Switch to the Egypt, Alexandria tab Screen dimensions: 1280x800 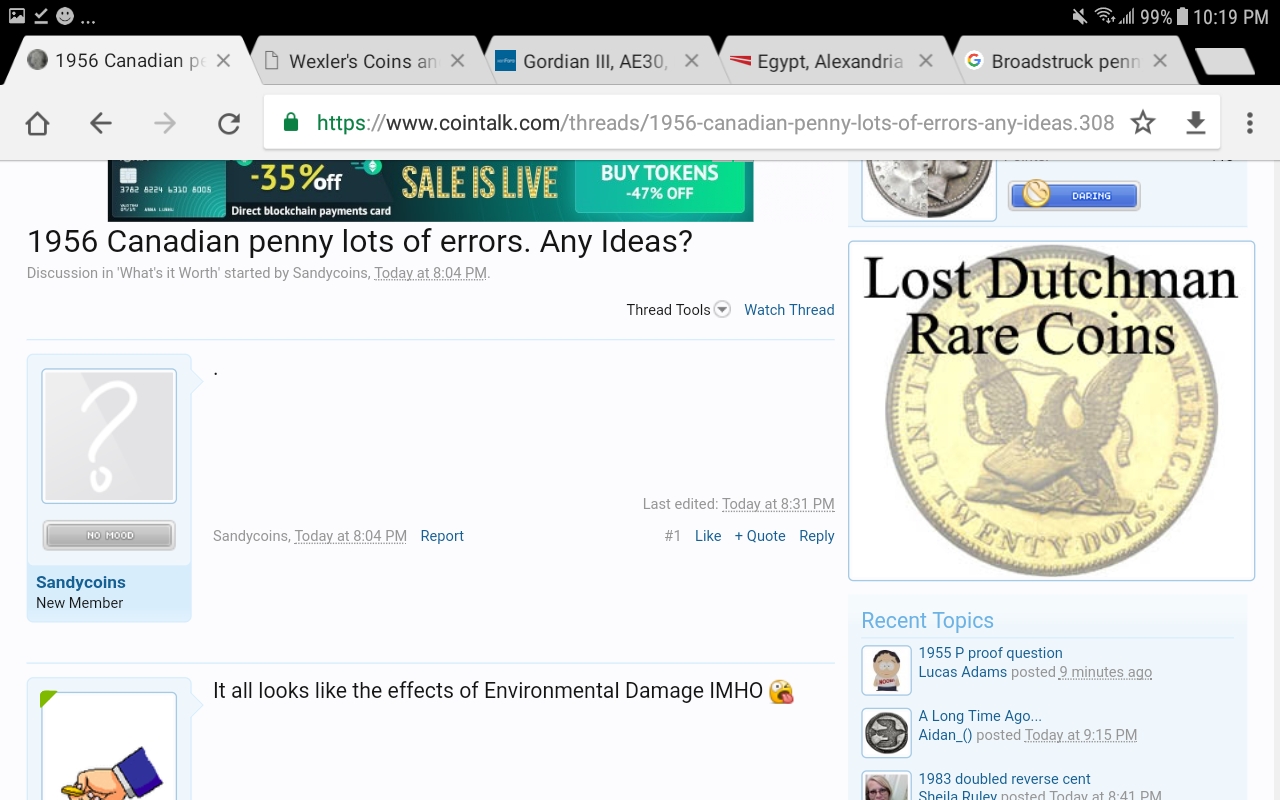click(x=828, y=61)
